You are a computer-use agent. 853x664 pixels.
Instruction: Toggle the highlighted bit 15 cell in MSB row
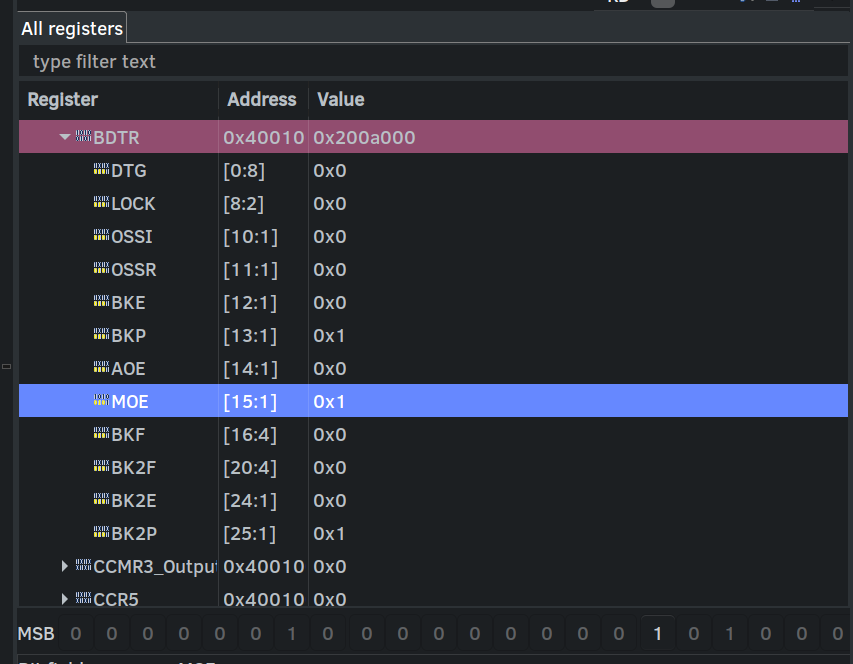click(659, 633)
